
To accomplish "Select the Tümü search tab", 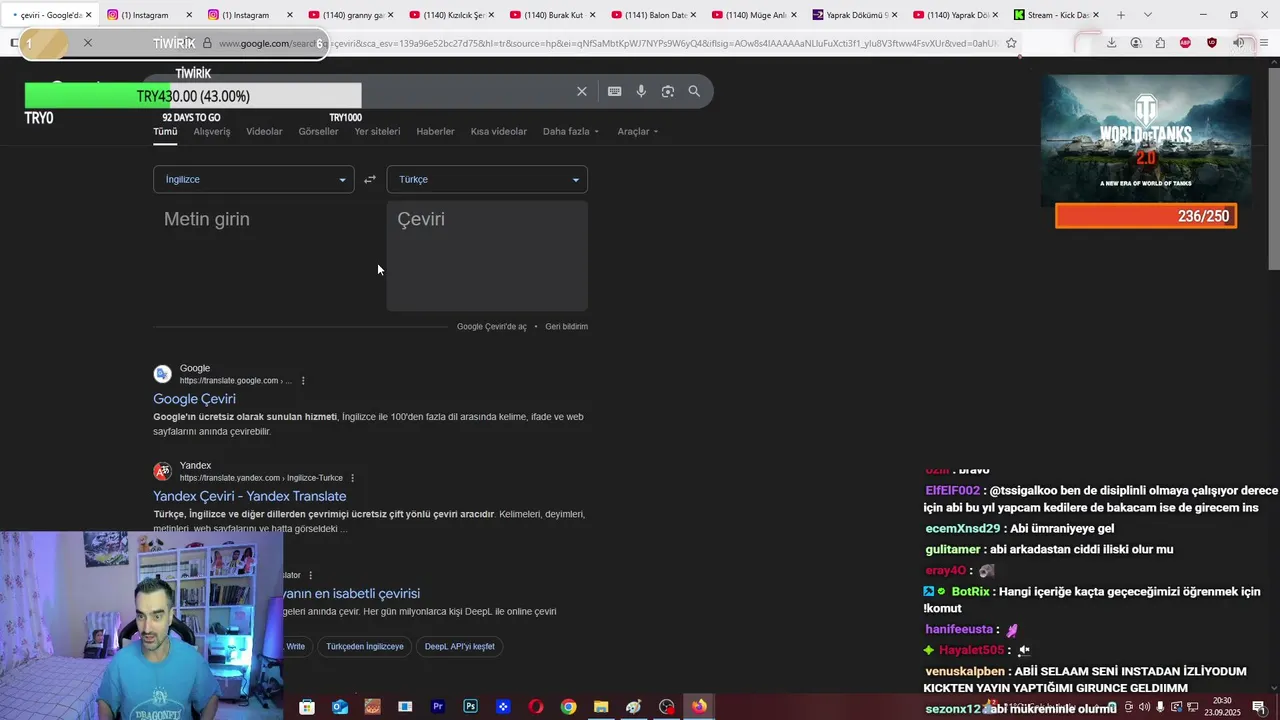I will [165, 131].
